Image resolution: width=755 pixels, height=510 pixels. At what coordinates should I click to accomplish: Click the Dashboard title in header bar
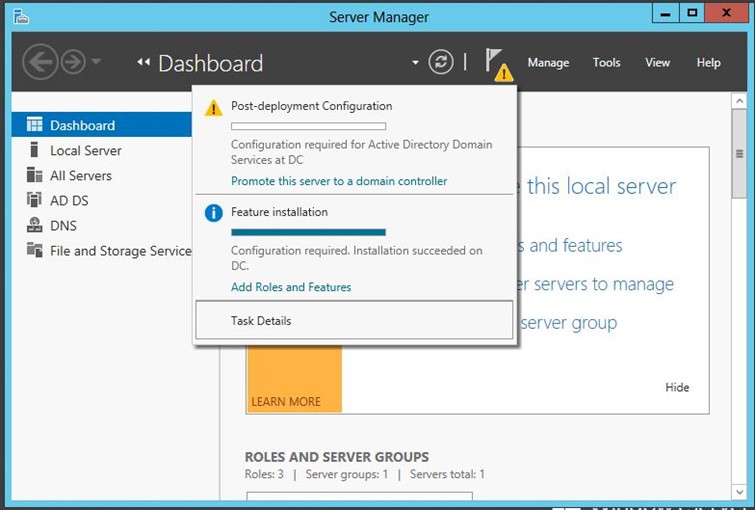click(x=211, y=63)
